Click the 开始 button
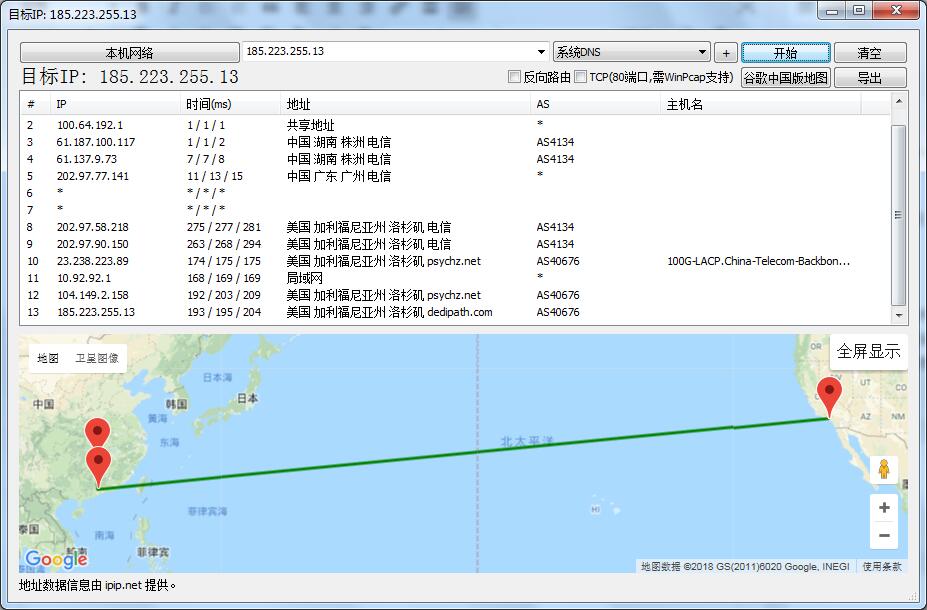This screenshot has height=610, width=927. (785, 53)
